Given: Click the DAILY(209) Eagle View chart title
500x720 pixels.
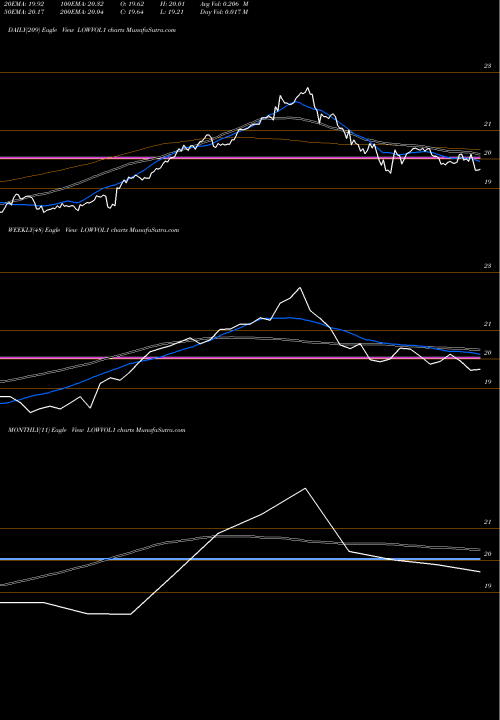Looking at the screenshot, I should point(92,30).
